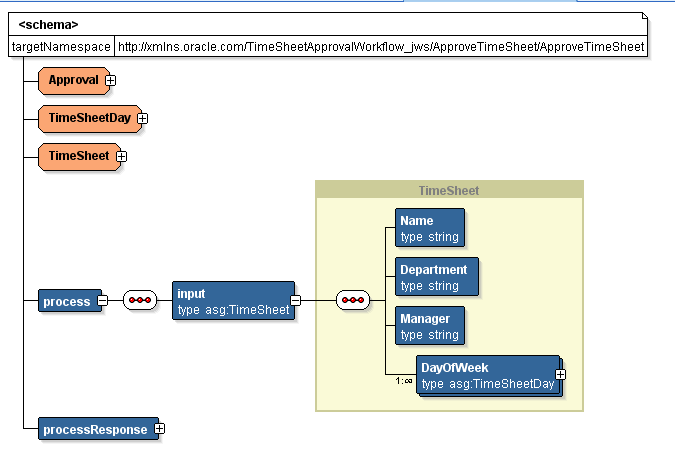
Task: Select the DayOfWeek element box
Action: coord(486,375)
